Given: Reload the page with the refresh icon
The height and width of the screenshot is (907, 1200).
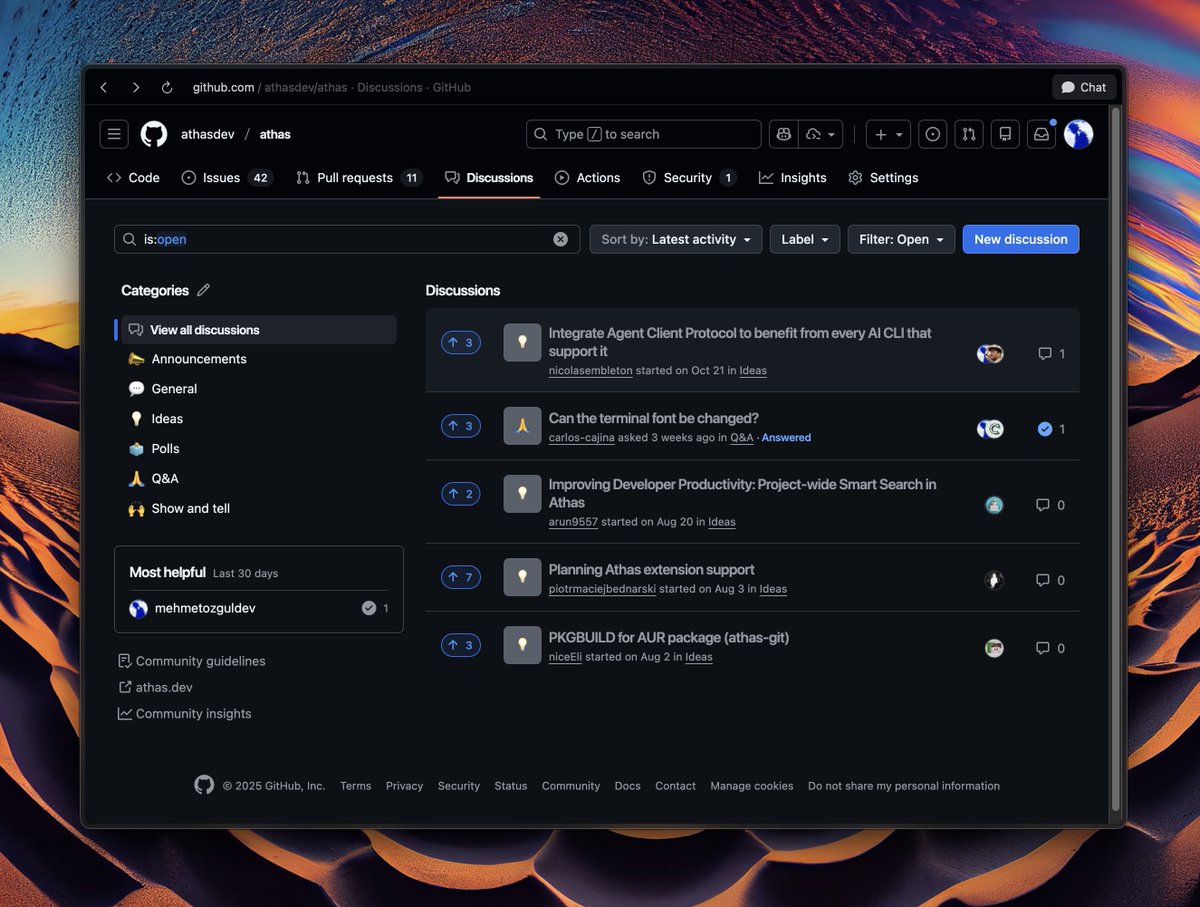Looking at the screenshot, I should click(167, 87).
